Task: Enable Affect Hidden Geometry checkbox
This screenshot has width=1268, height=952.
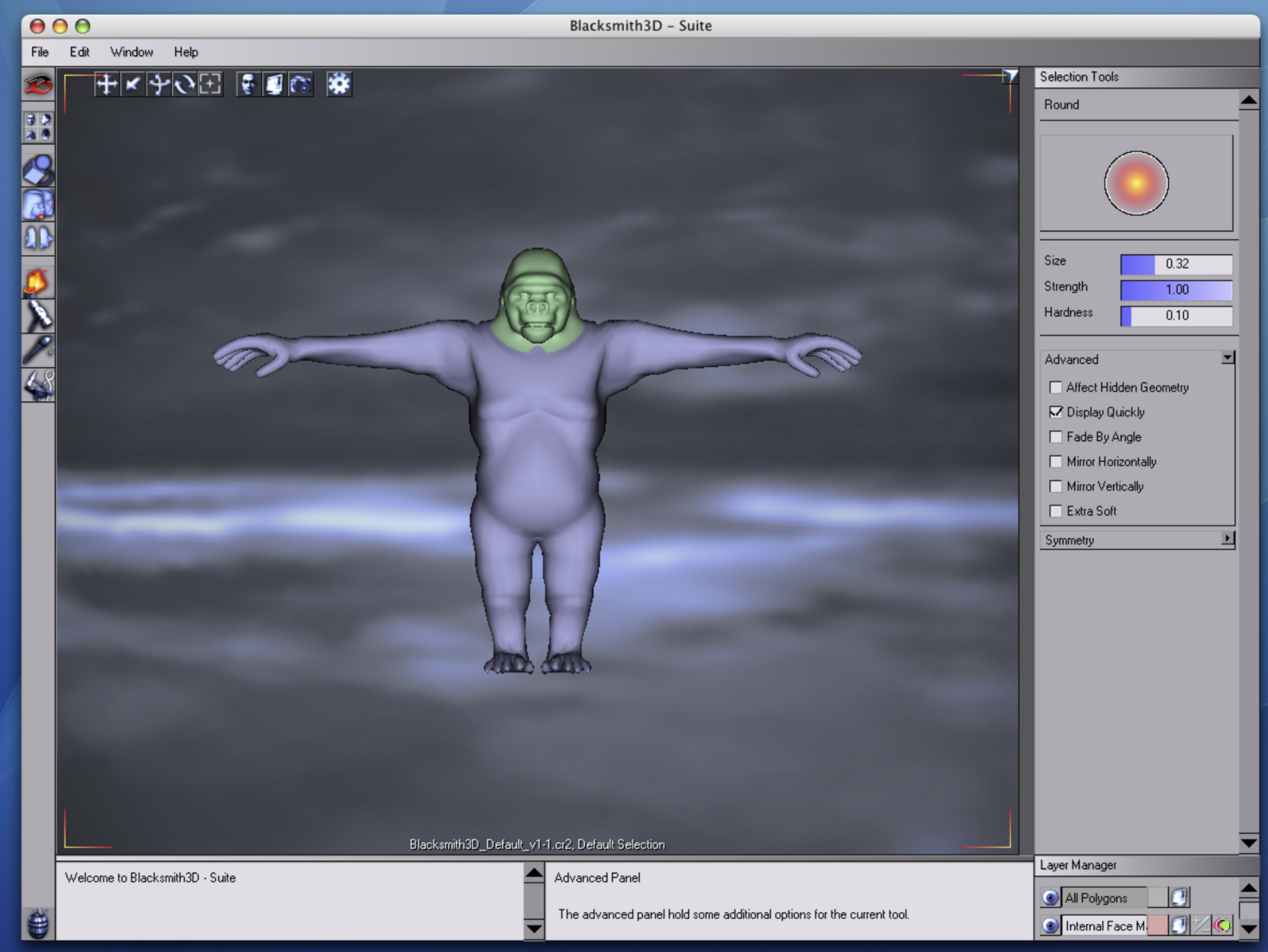Action: 1056,388
